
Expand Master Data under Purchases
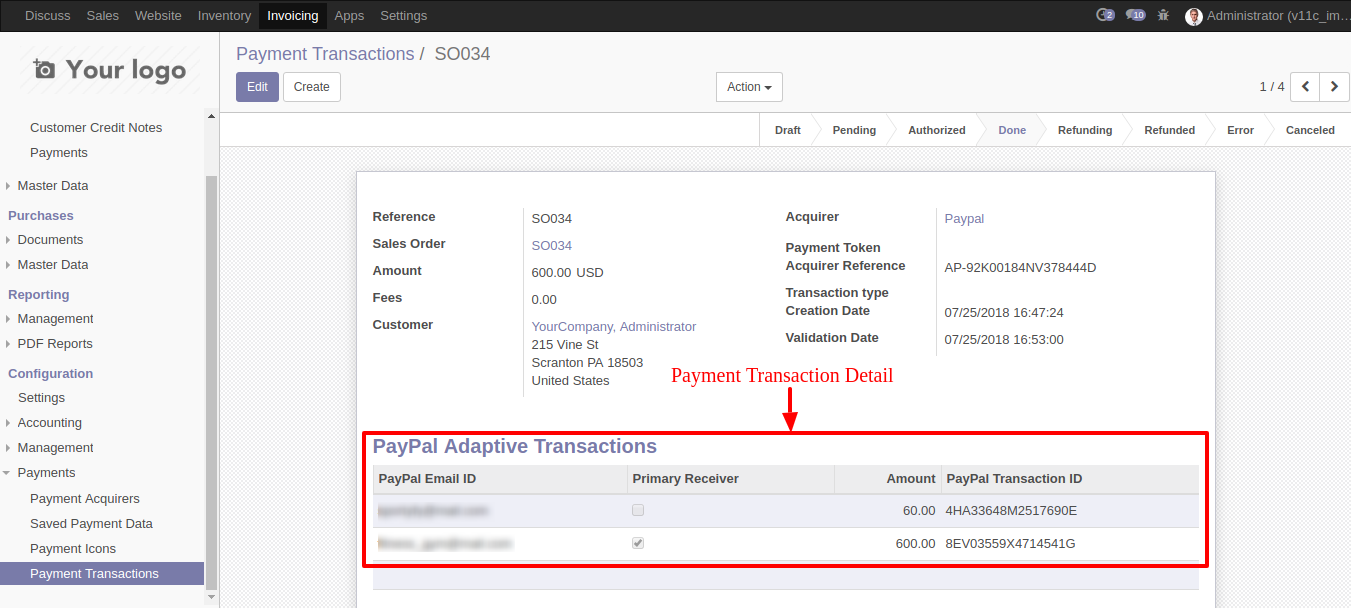53,265
